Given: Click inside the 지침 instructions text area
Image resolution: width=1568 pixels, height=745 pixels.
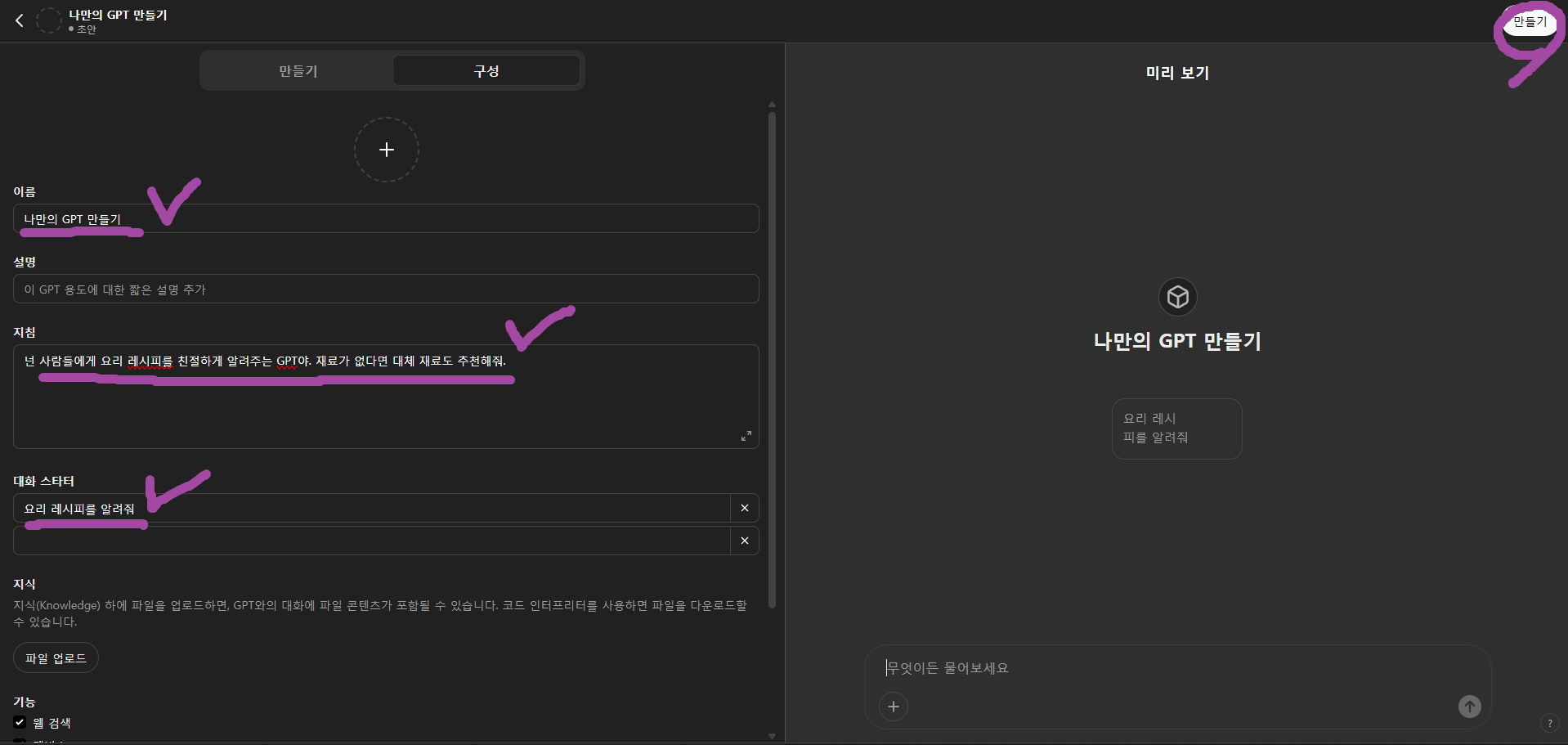Looking at the screenshot, I should (386, 397).
